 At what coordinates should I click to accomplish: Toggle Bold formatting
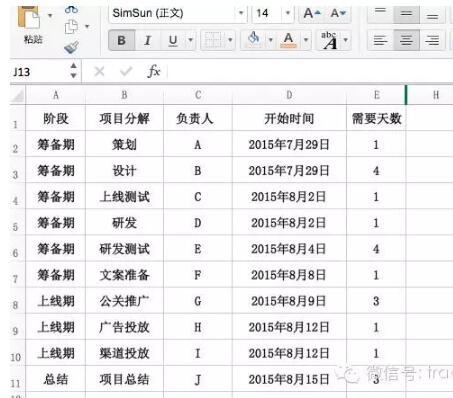tap(122, 40)
